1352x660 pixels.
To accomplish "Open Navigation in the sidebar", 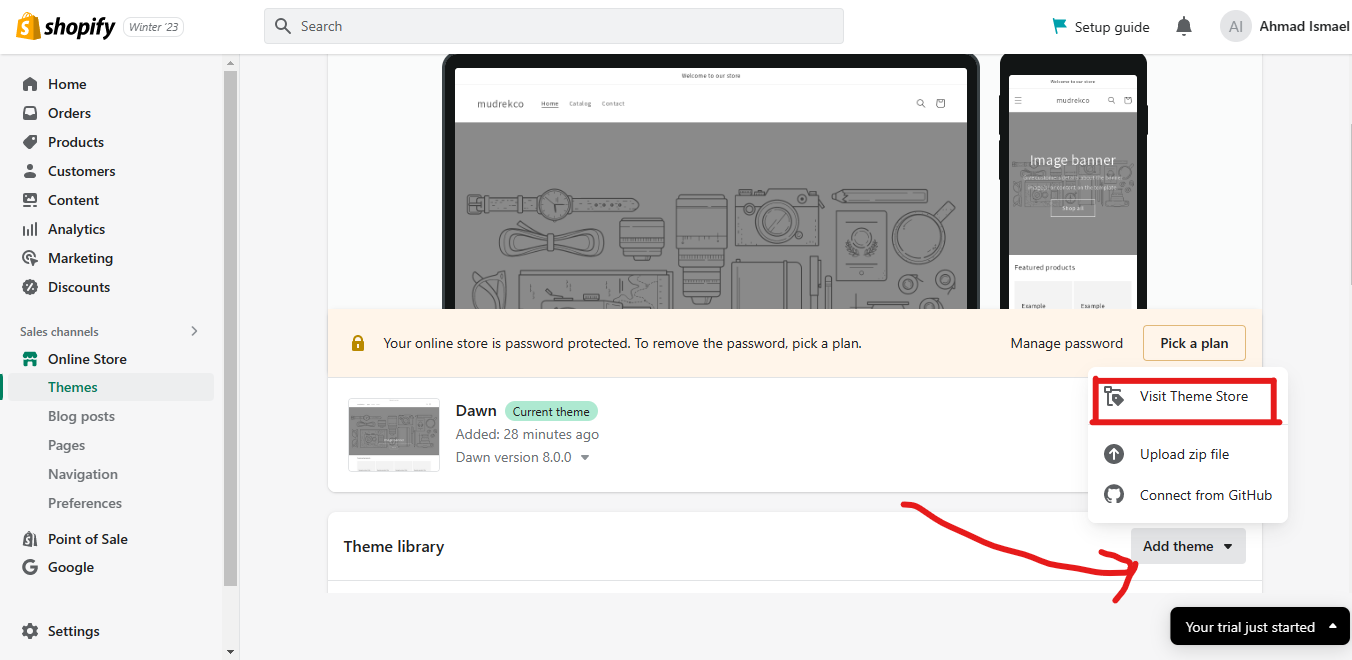I will point(83,474).
